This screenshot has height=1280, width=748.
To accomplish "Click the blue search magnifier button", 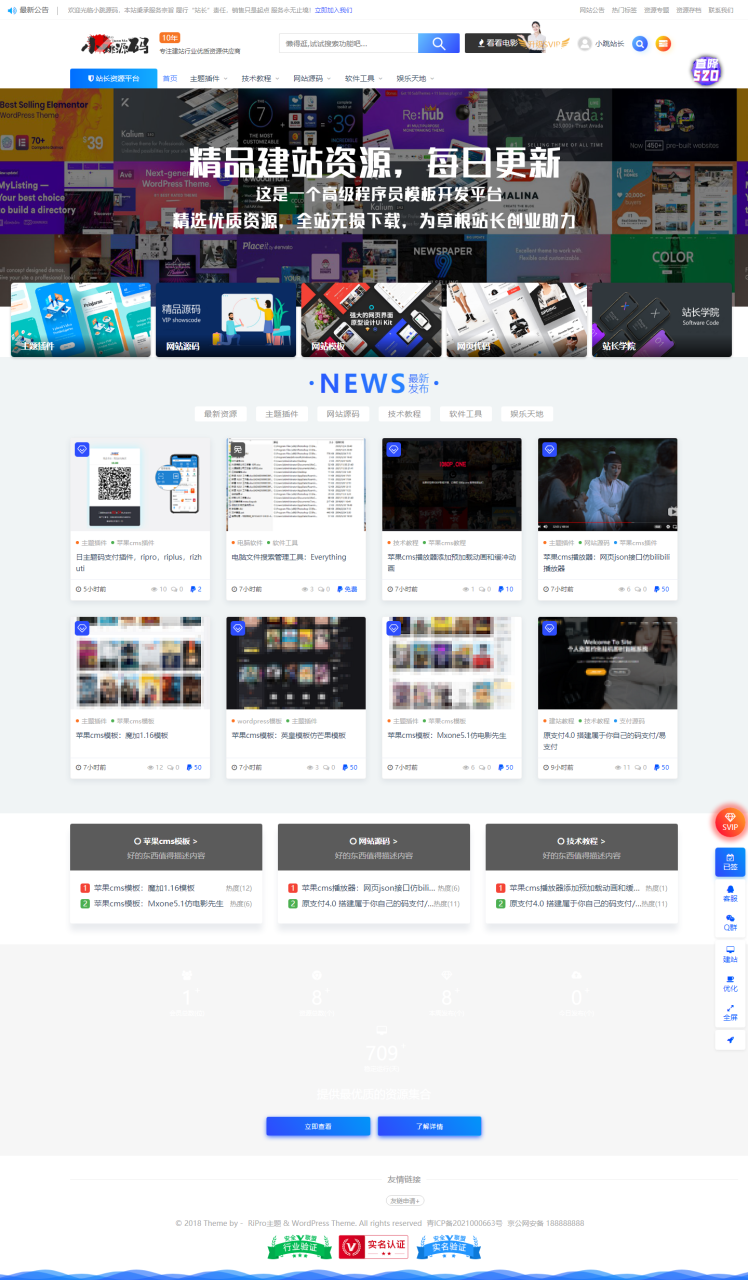I will click(438, 44).
